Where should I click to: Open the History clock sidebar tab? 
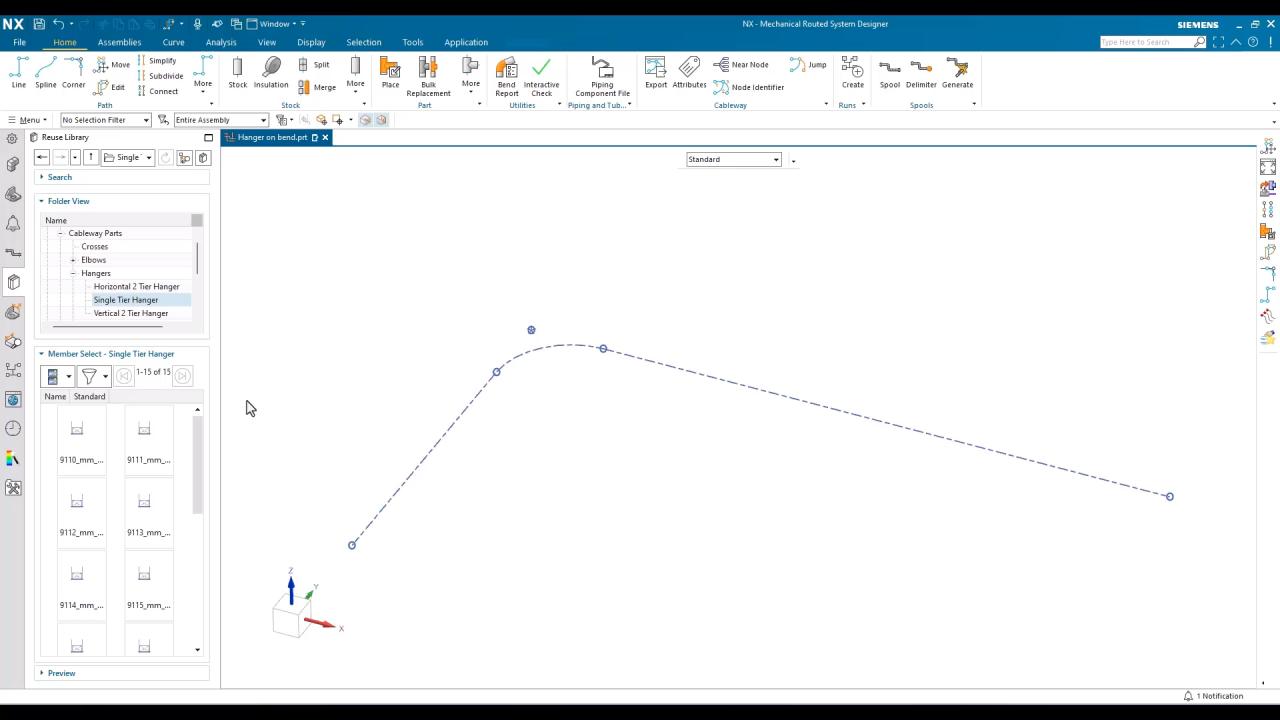click(x=13, y=428)
